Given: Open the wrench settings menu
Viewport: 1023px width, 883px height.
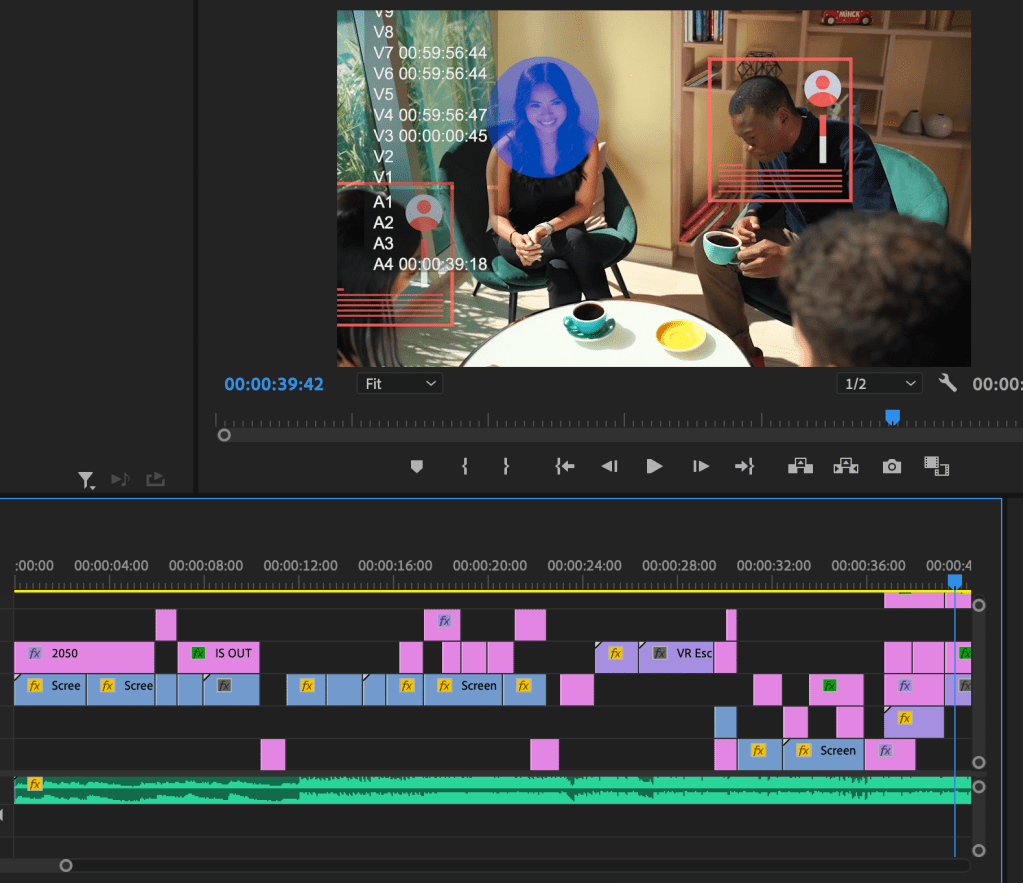Looking at the screenshot, I should 948,383.
